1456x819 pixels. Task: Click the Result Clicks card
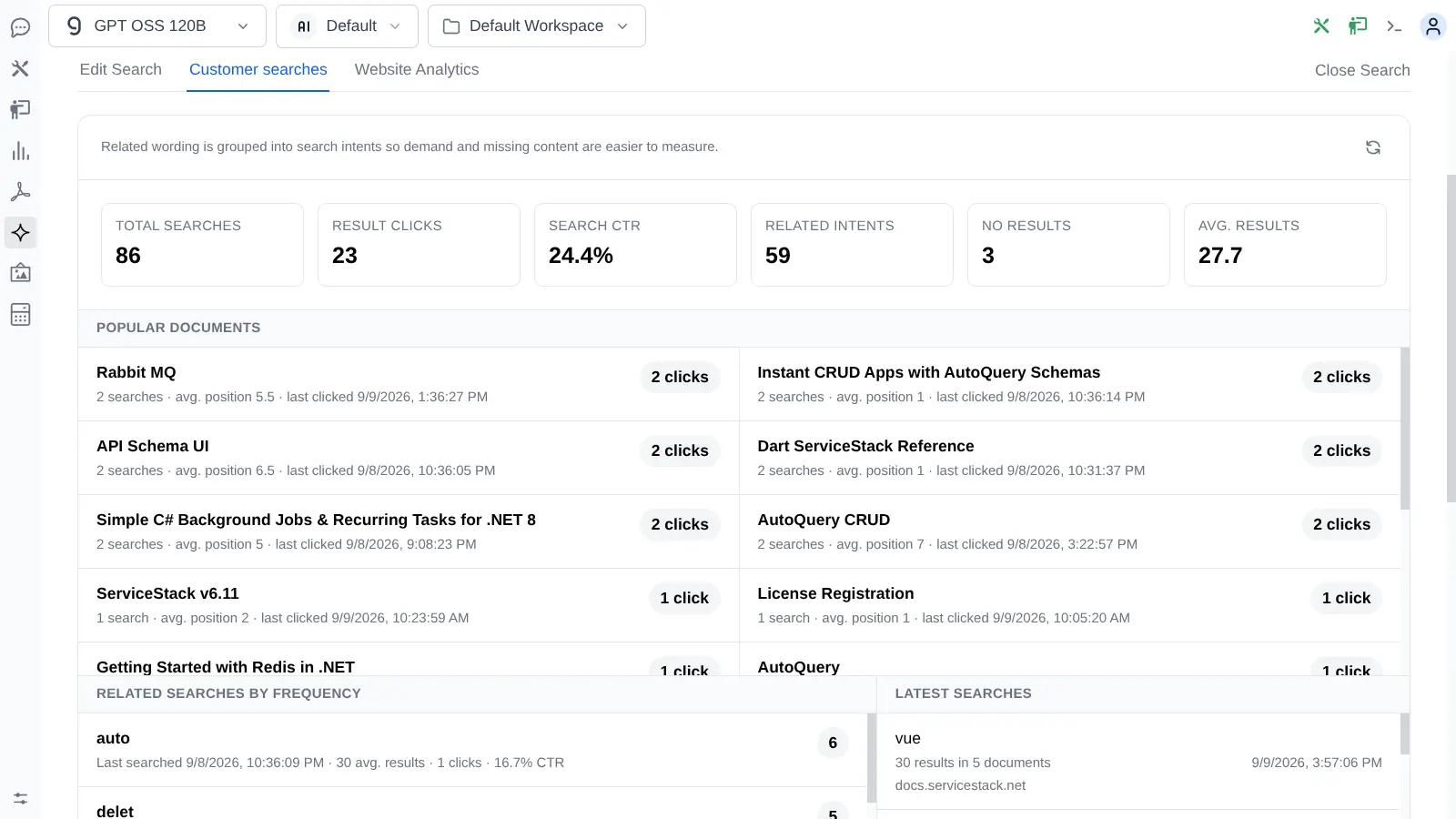pos(419,245)
